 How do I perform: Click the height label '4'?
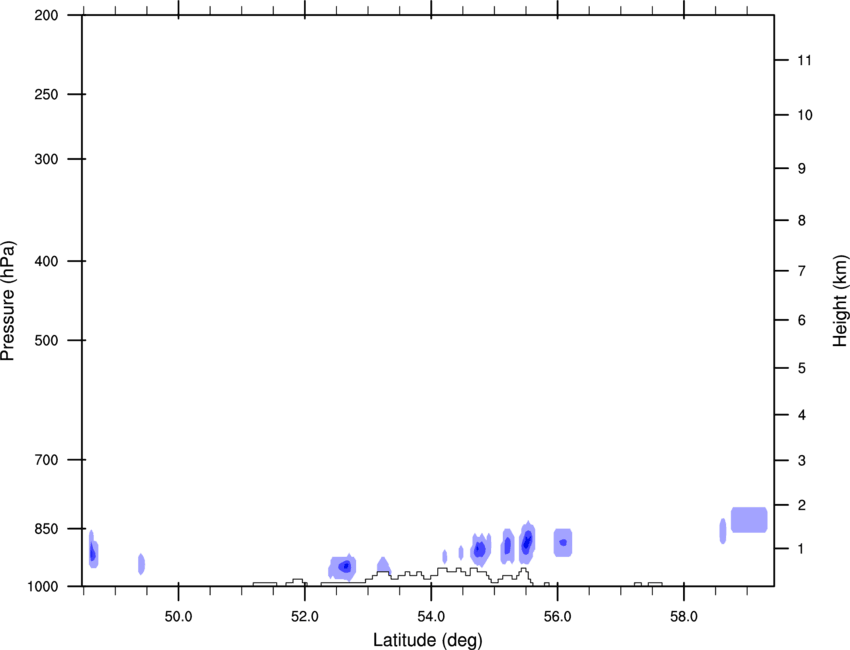tap(802, 415)
